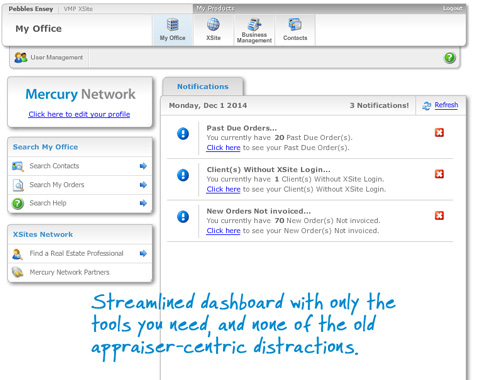Select the VMP XSite header tab
Viewport: 500px width, 380px height.
[78, 9]
